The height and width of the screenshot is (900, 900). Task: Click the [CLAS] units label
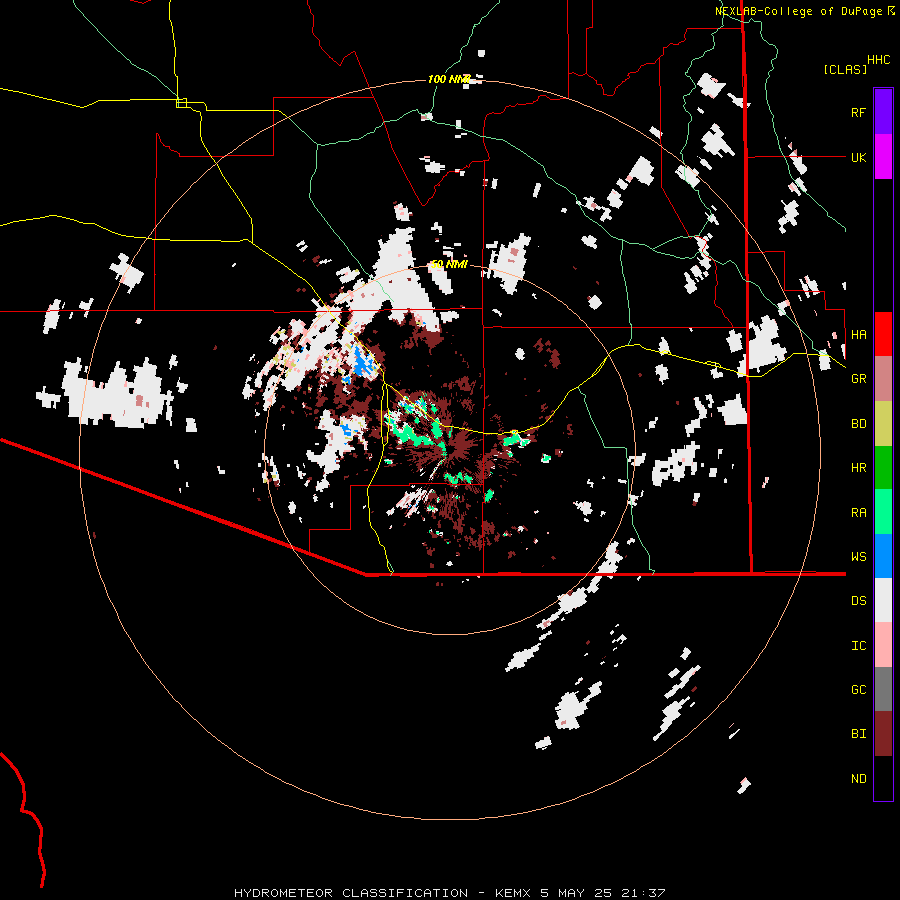[x=845, y=69]
